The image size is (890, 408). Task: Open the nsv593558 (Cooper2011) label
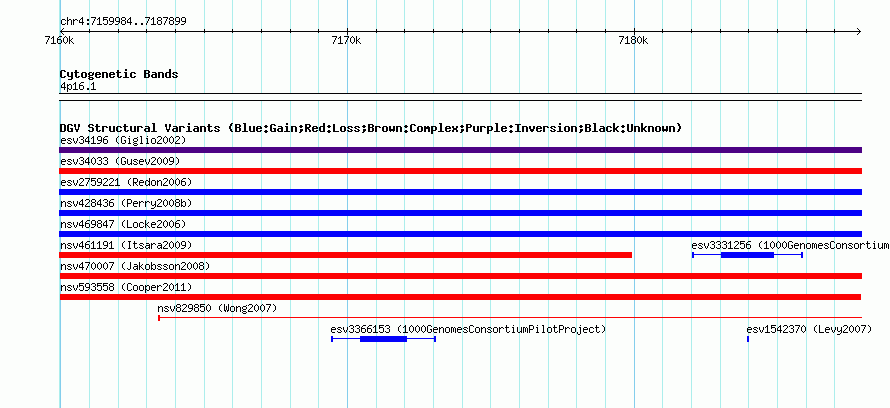tap(126, 287)
